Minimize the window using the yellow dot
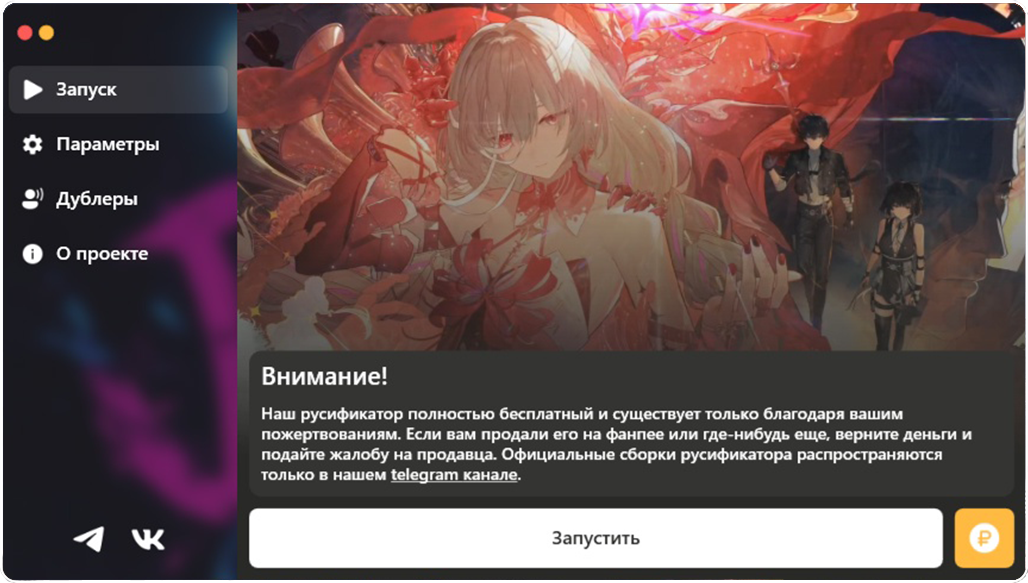The width and height of the screenshot is (1028, 583). 47,33
